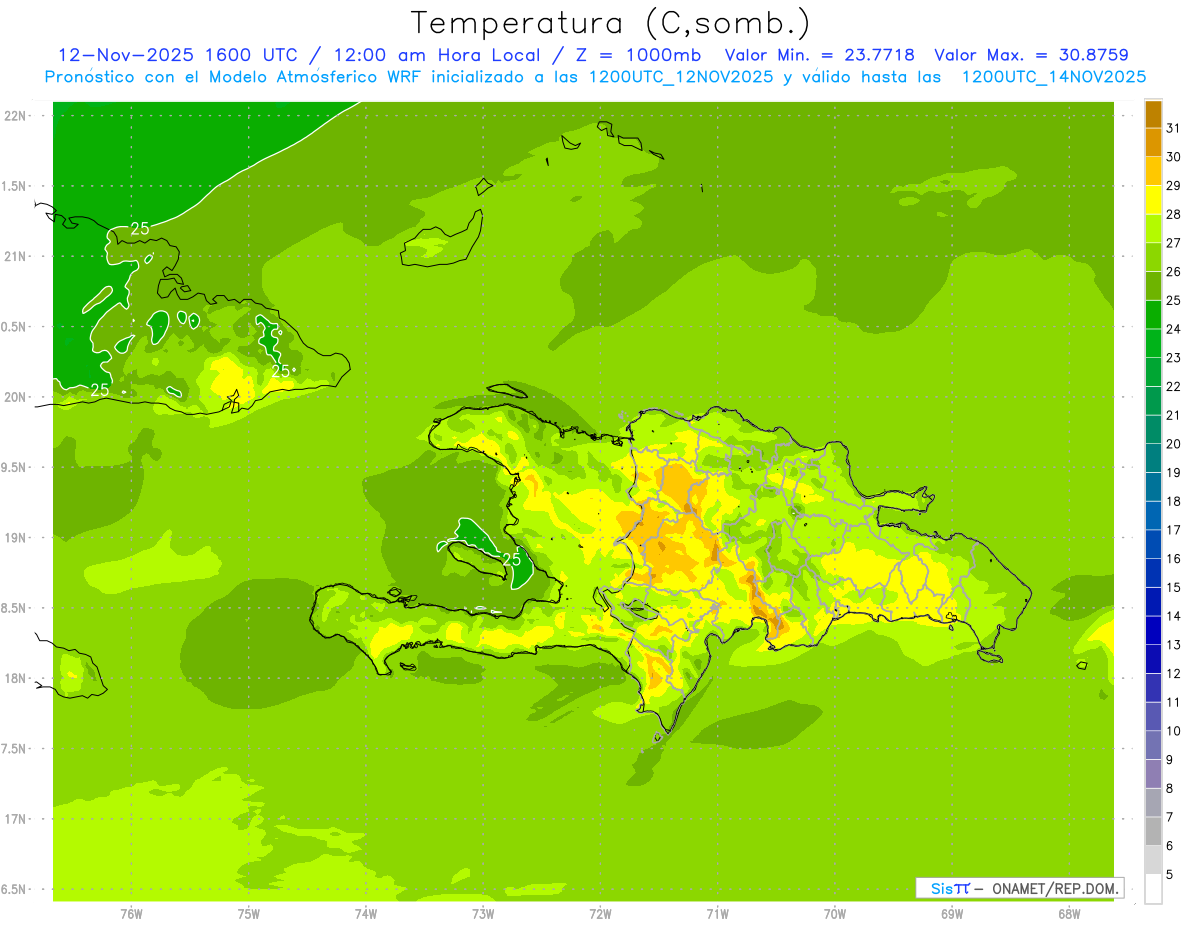
Task: Click the '9.5N' latitude tick label
Action: [14, 467]
